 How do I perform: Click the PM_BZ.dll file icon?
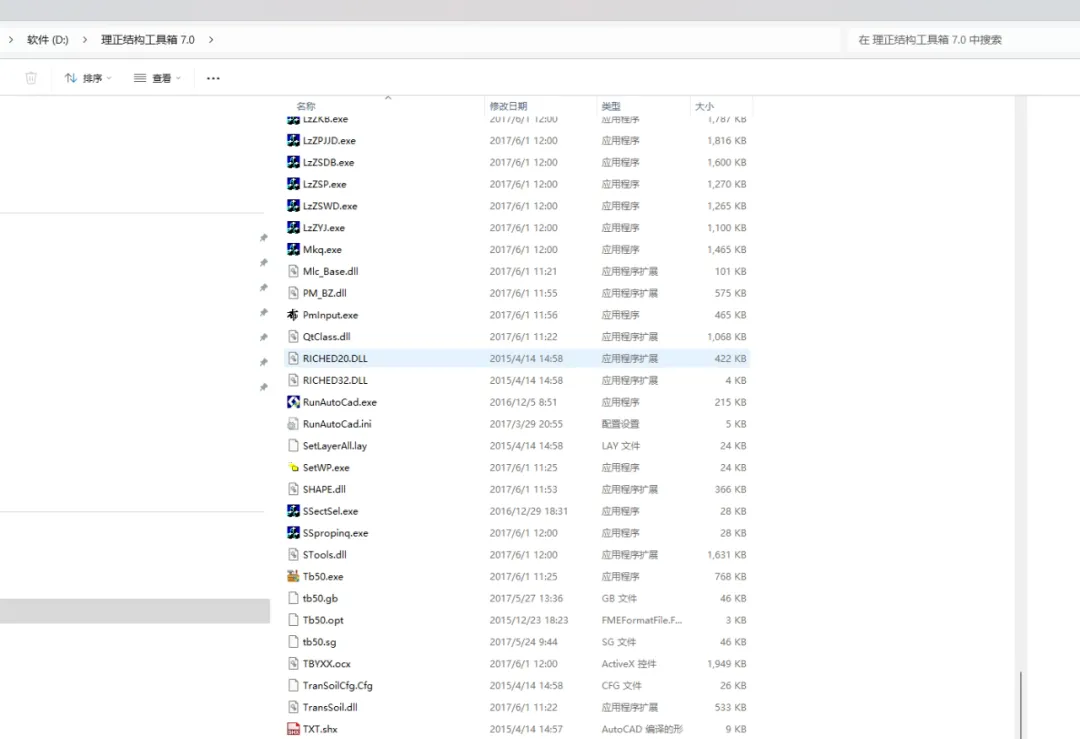[x=293, y=293]
